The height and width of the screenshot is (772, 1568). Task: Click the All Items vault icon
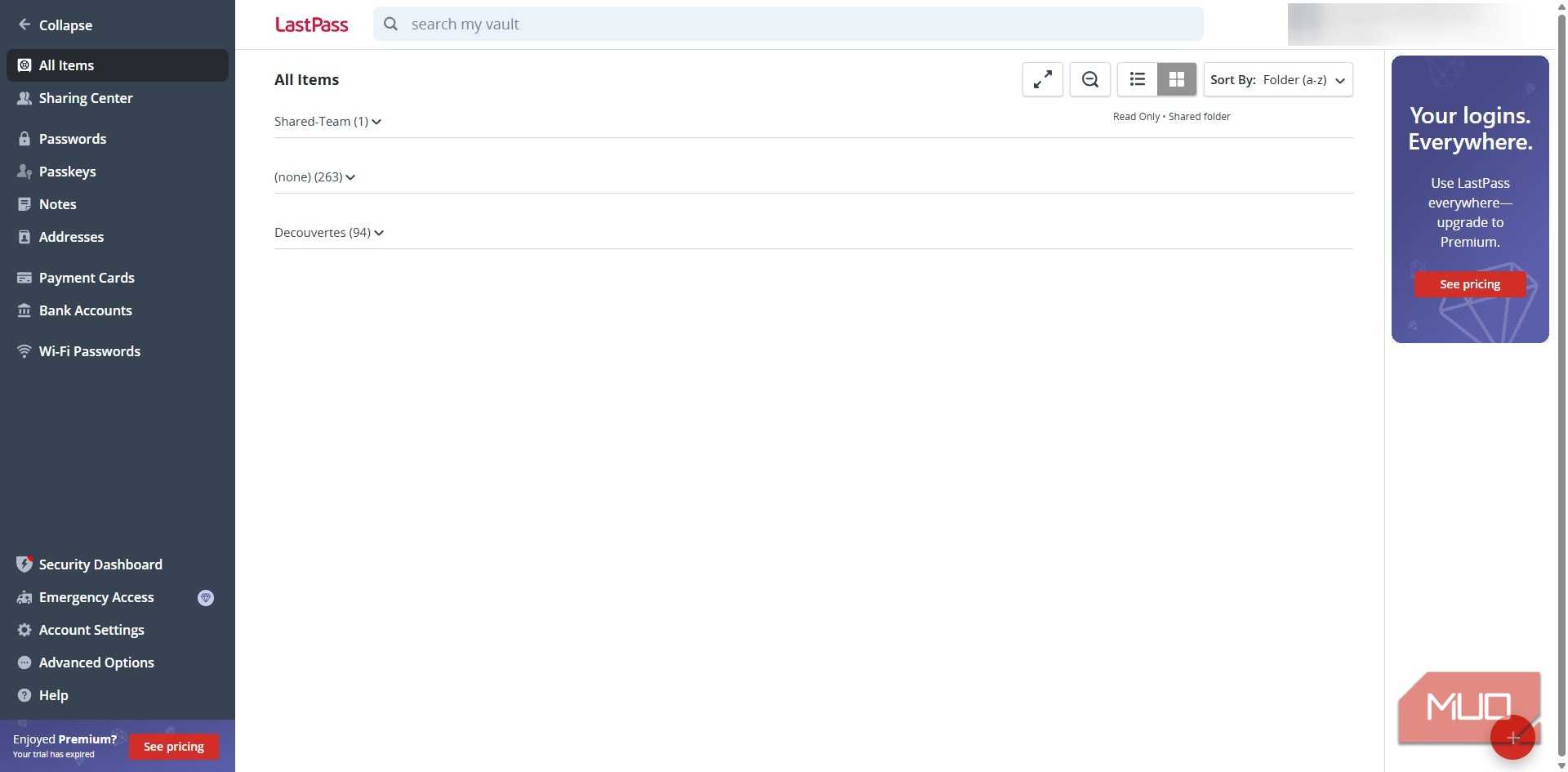(x=24, y=65)
